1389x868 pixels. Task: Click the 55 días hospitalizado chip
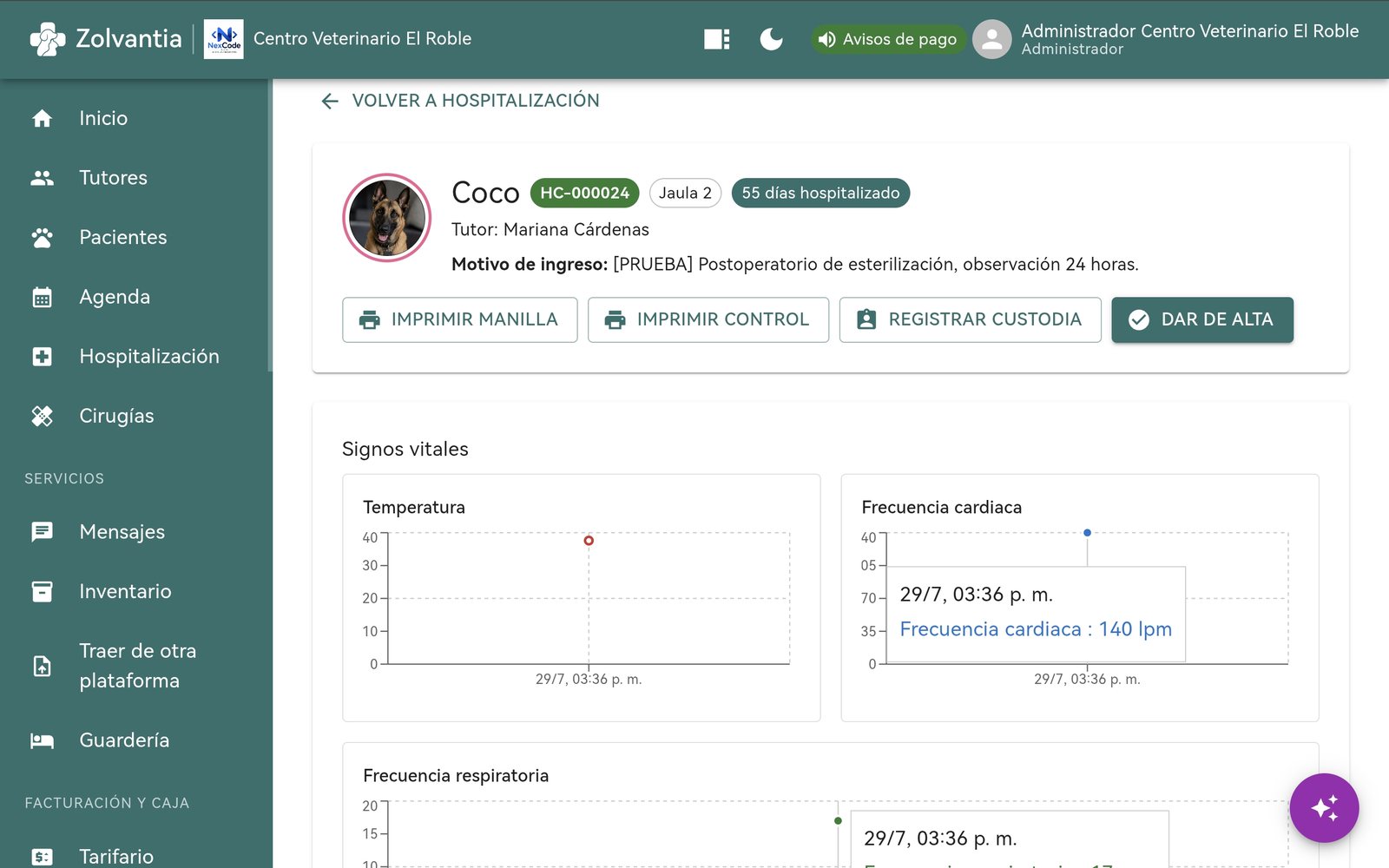click(x=820, y=193)
